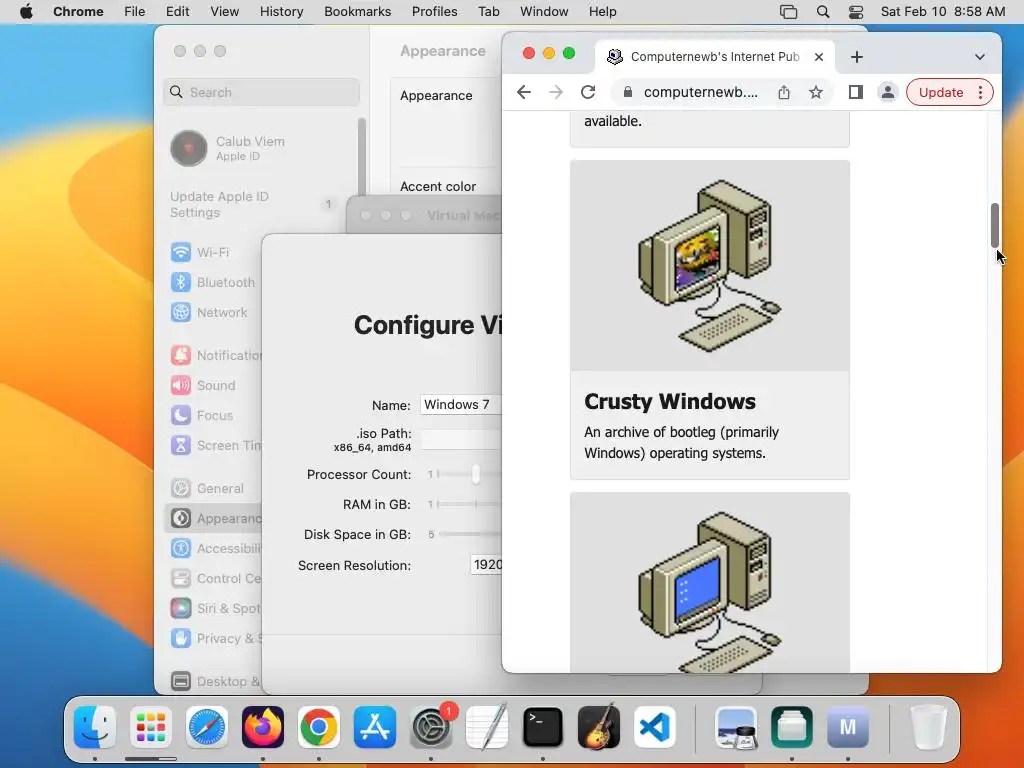Click the computernewb address bar
Image resolution: width=1024 pixels, height=768 pixels.
click(700, 92)
